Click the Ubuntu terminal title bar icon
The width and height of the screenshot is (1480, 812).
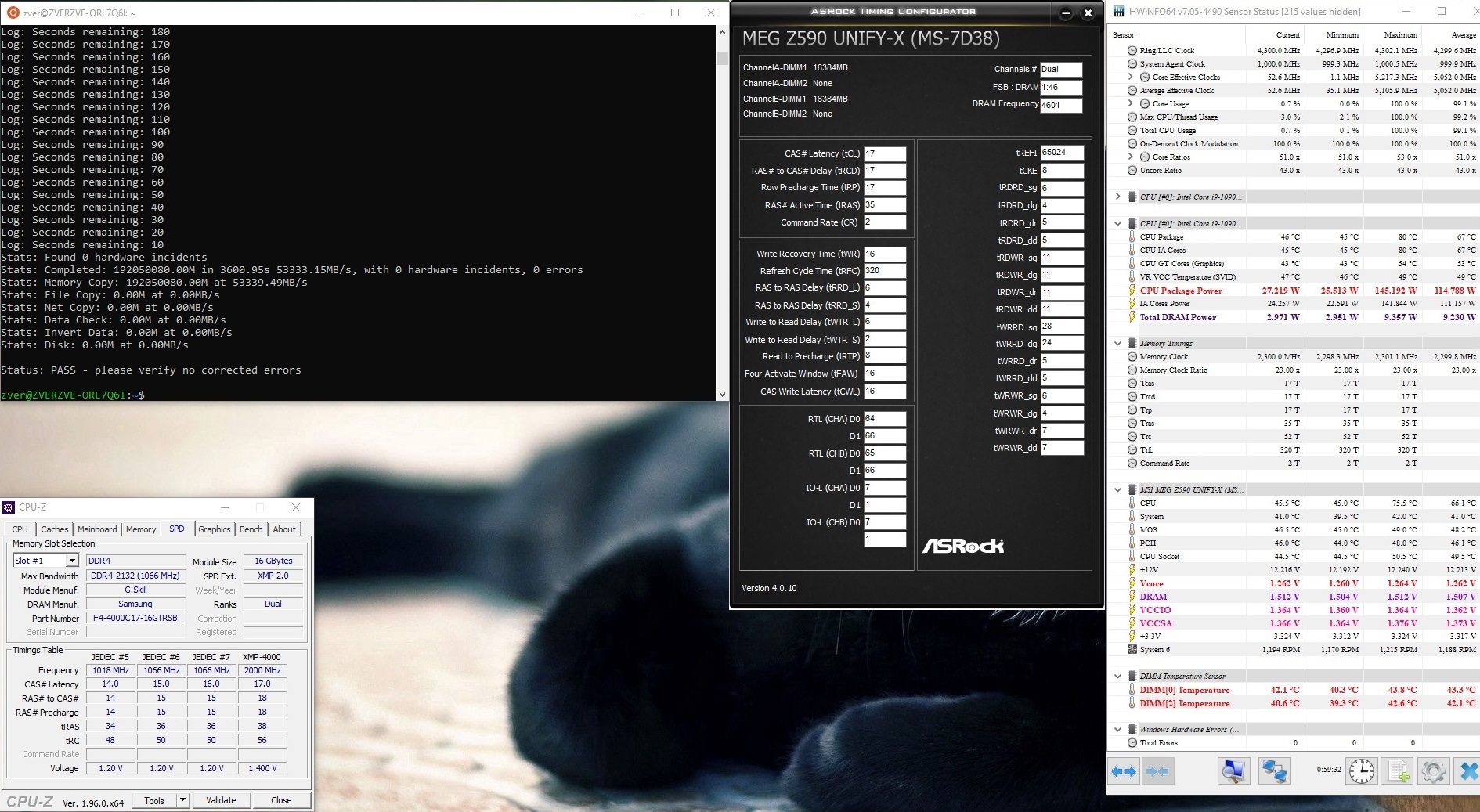coord(13,13)
